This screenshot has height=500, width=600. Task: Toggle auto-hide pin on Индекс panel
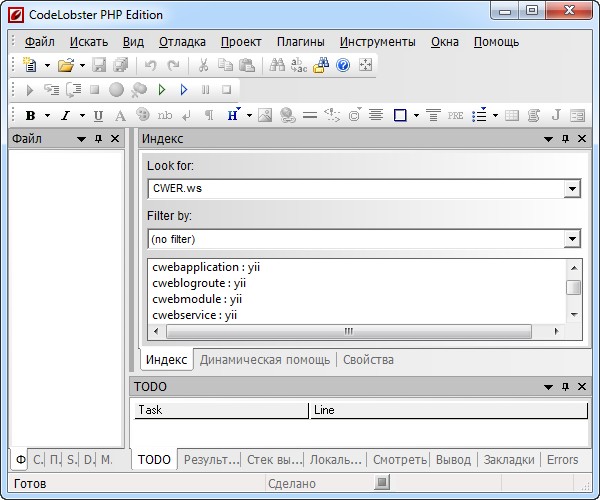pyautogui.click(x=562, y=139)
